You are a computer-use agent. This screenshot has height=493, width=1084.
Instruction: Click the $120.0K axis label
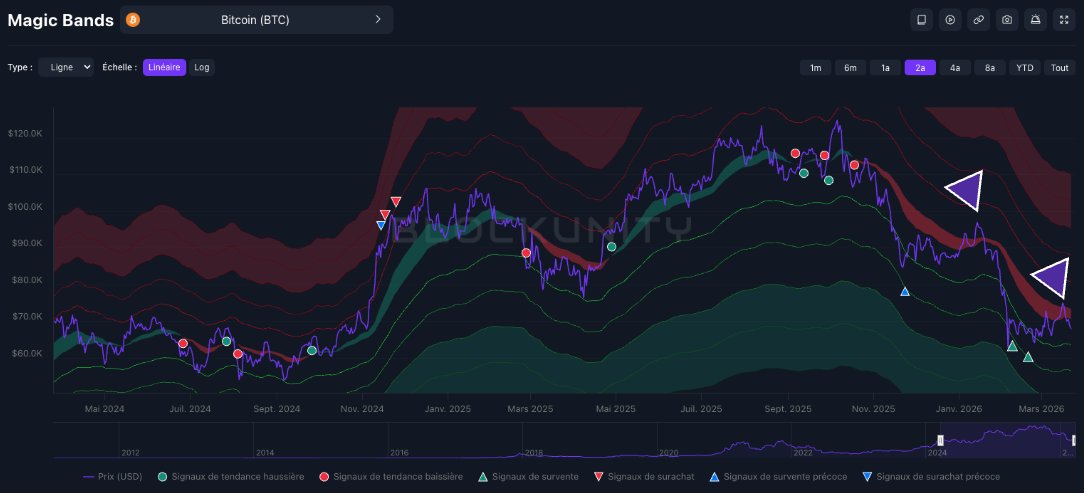(x=25, y=133)
